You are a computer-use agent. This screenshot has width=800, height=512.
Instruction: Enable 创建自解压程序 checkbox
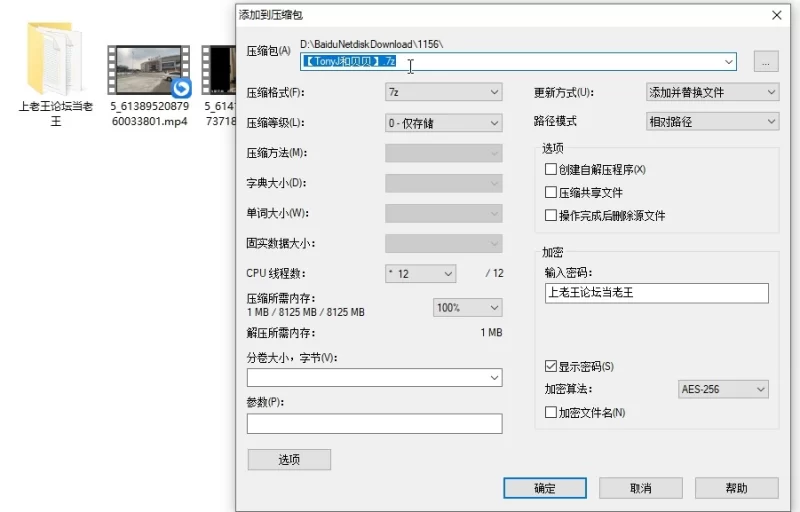click(551, 170)
